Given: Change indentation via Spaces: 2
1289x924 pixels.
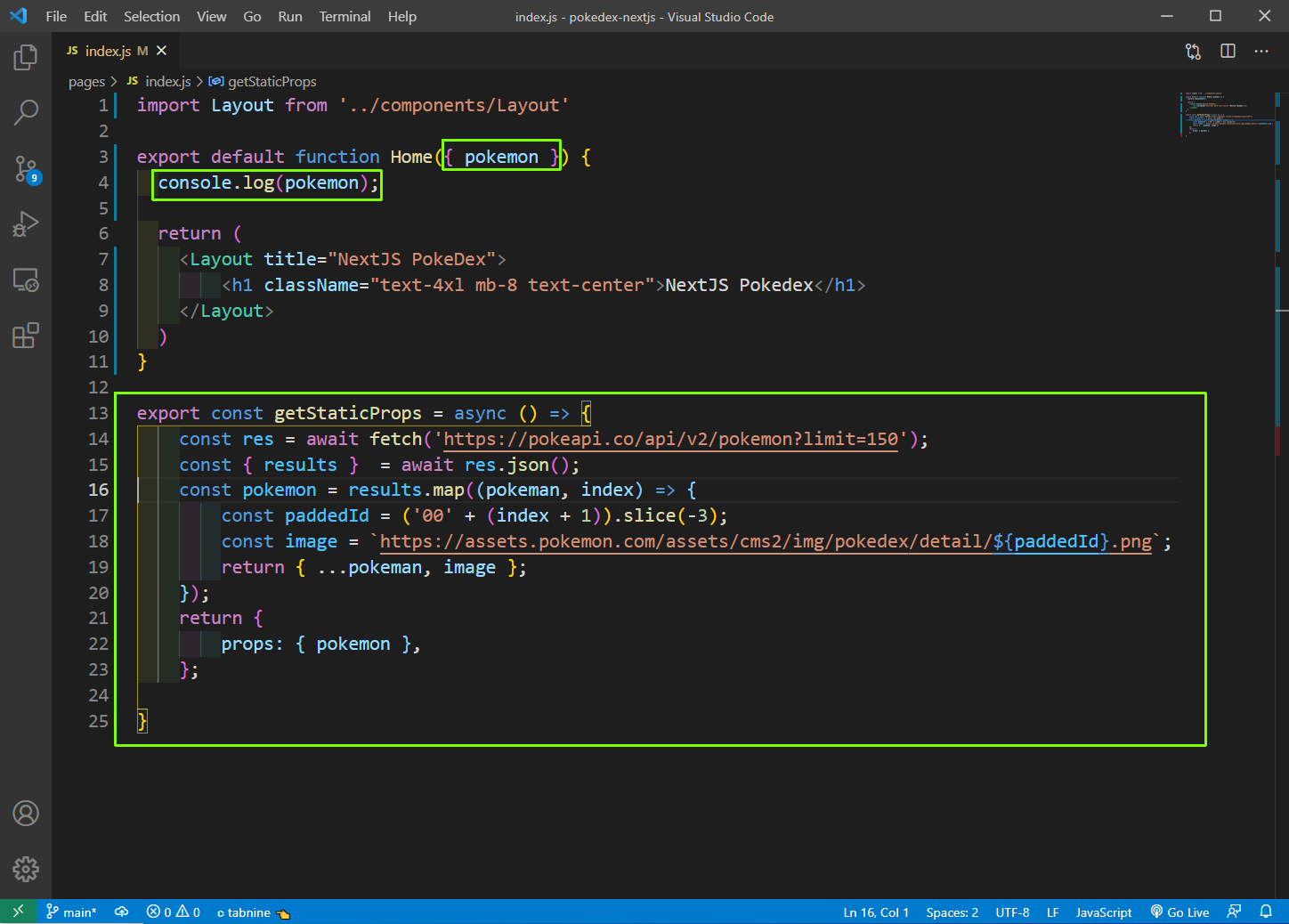Looking at the screenshot, I should 952,912.
